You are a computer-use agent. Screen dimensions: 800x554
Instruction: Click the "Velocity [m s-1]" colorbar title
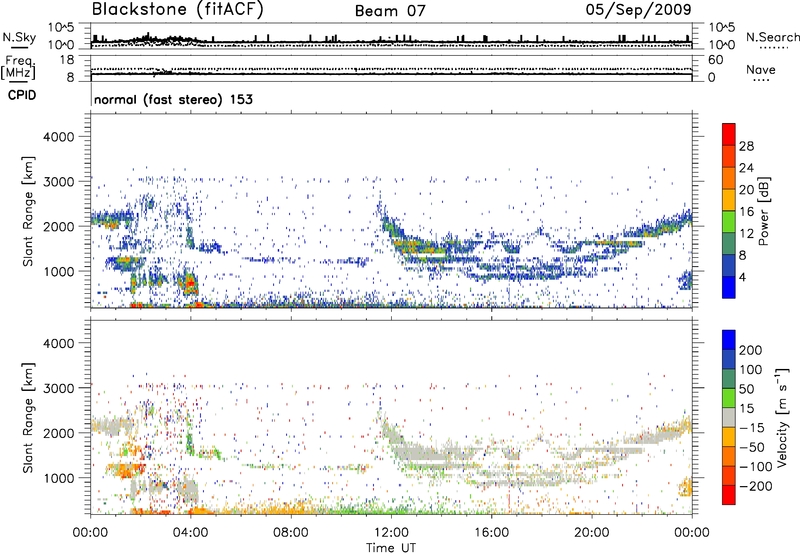click(782, 418)
